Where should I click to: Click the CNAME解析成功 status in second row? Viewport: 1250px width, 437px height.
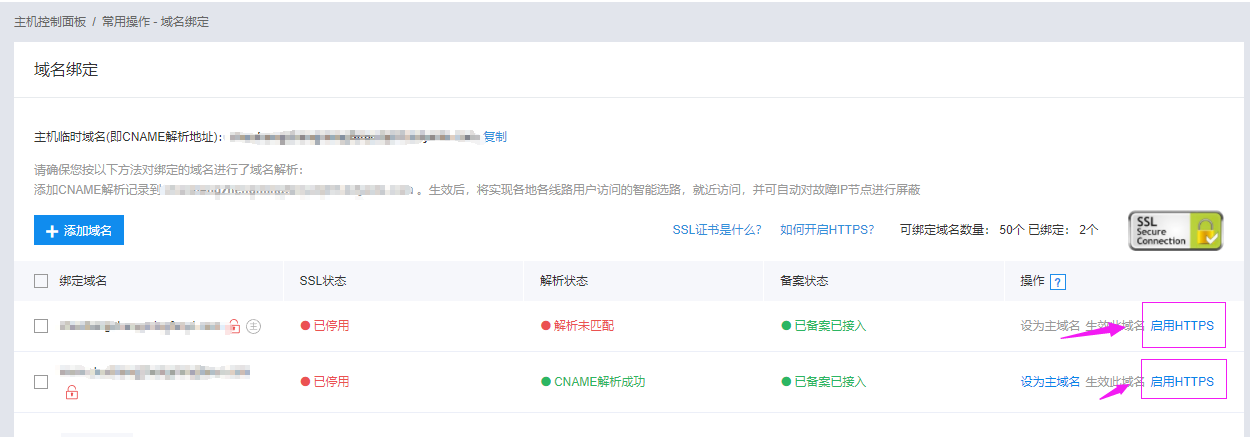(599, 382)
